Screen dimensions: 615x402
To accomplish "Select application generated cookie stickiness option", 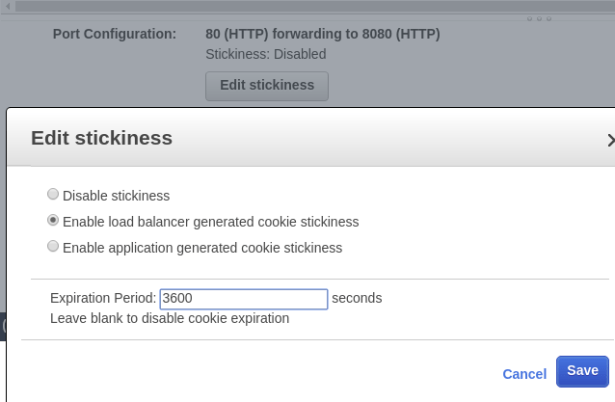I will (x=53, y=247).
